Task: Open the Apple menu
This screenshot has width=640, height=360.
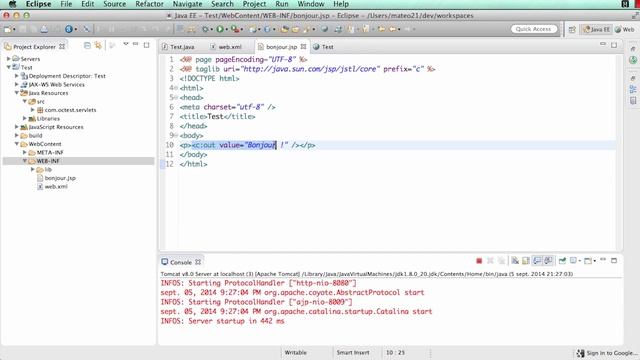Action: tap(12, 4)
